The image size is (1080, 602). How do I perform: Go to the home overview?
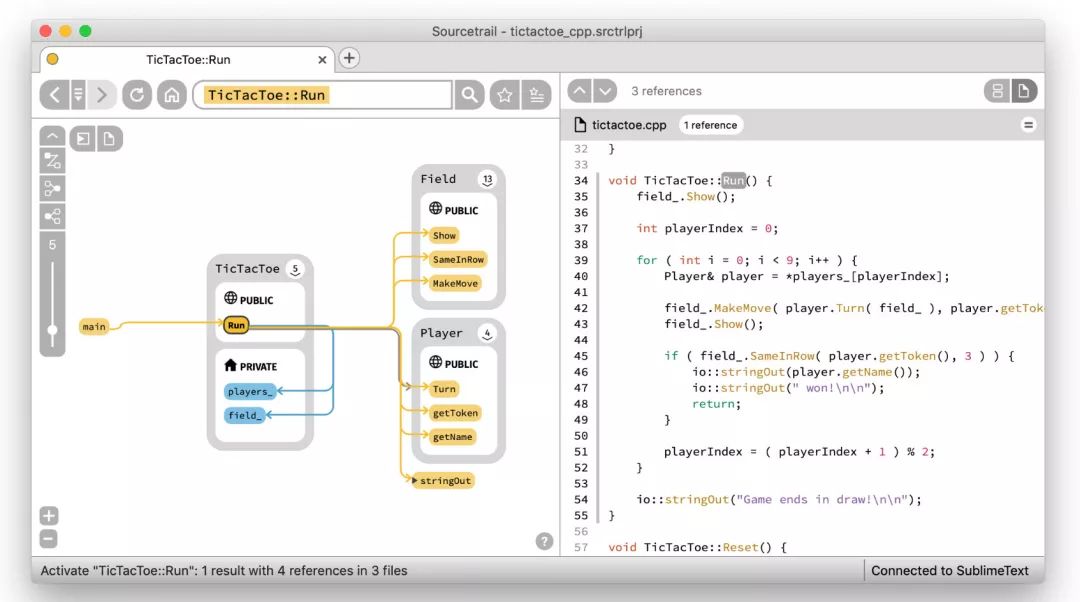pos(172,94)
